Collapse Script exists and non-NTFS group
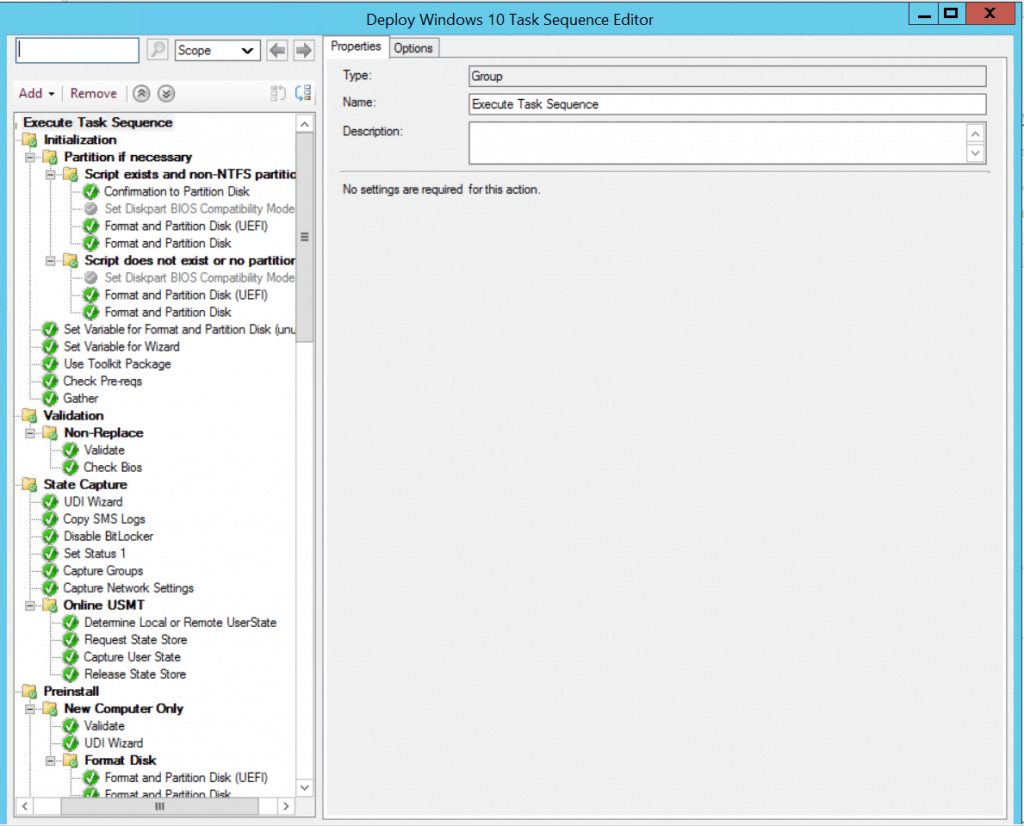The height and width of the screenshot is (826, 1024). point(50,174)
